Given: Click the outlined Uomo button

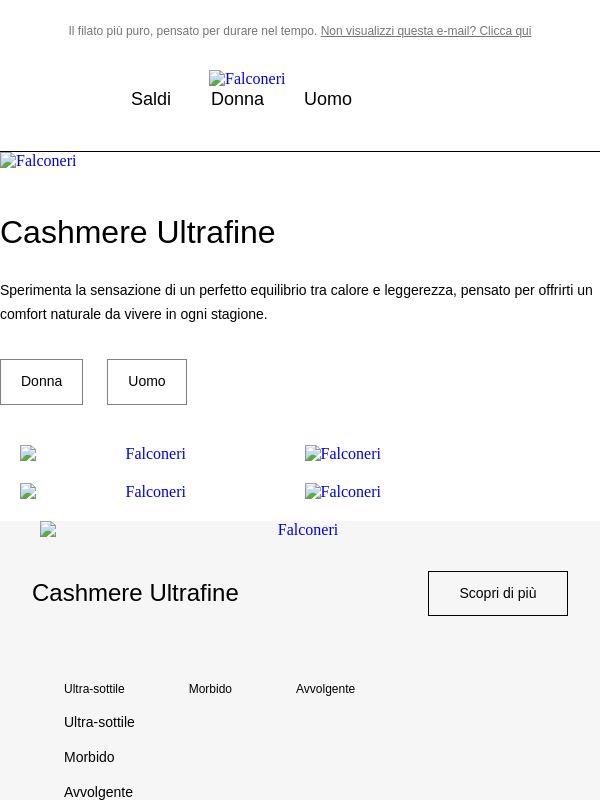Looking at the screenshot, I should (x=147, y=382).
